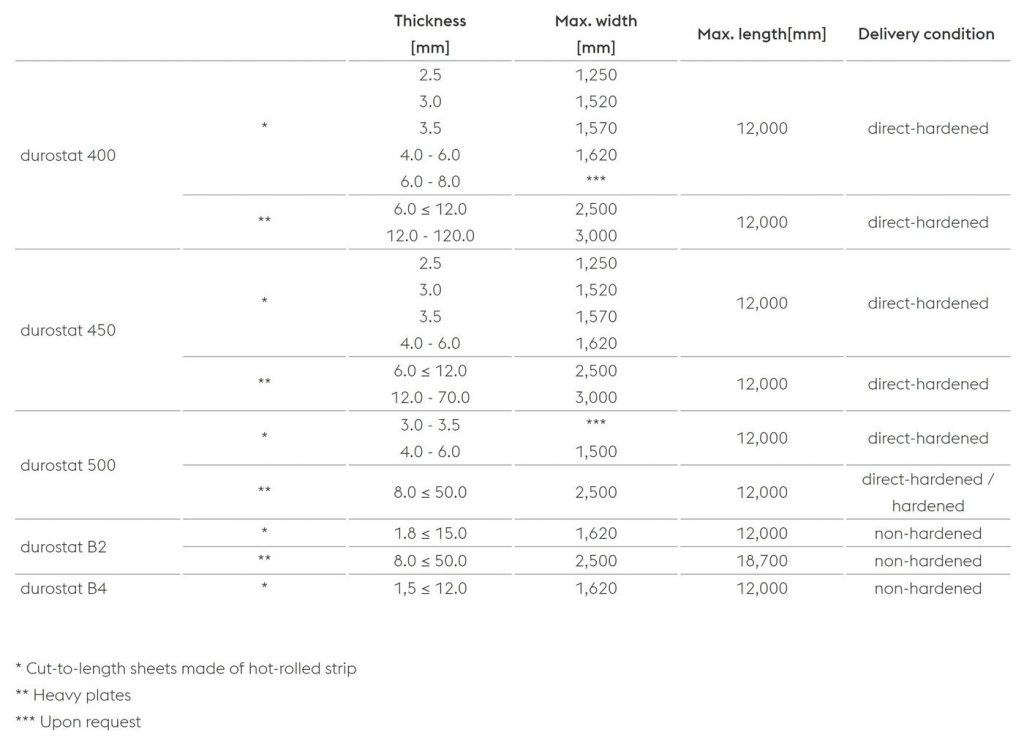Select the Heavy plates footnote

pos(73,695)
